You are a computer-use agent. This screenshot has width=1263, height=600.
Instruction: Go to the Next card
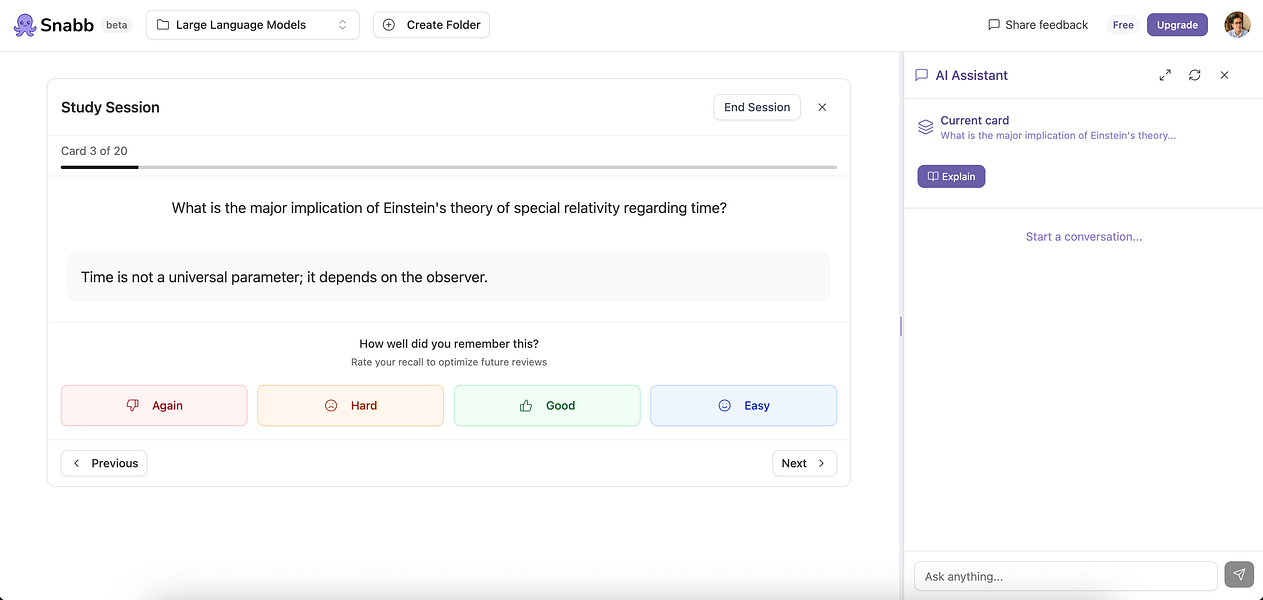point(804,463)
